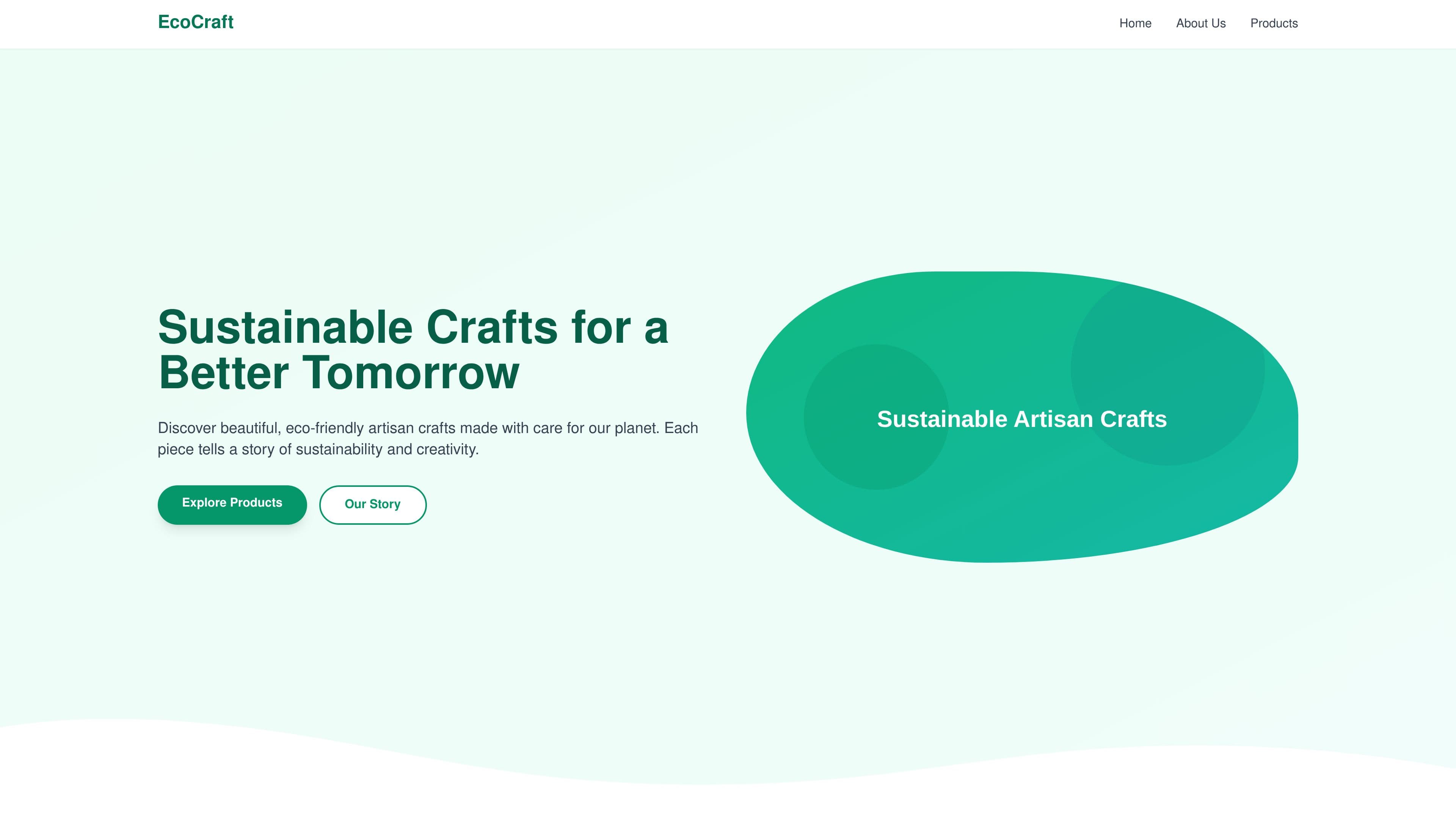Click the word 'for' in the headline
The image size is (1456, 819).
(x=601, y=327)
